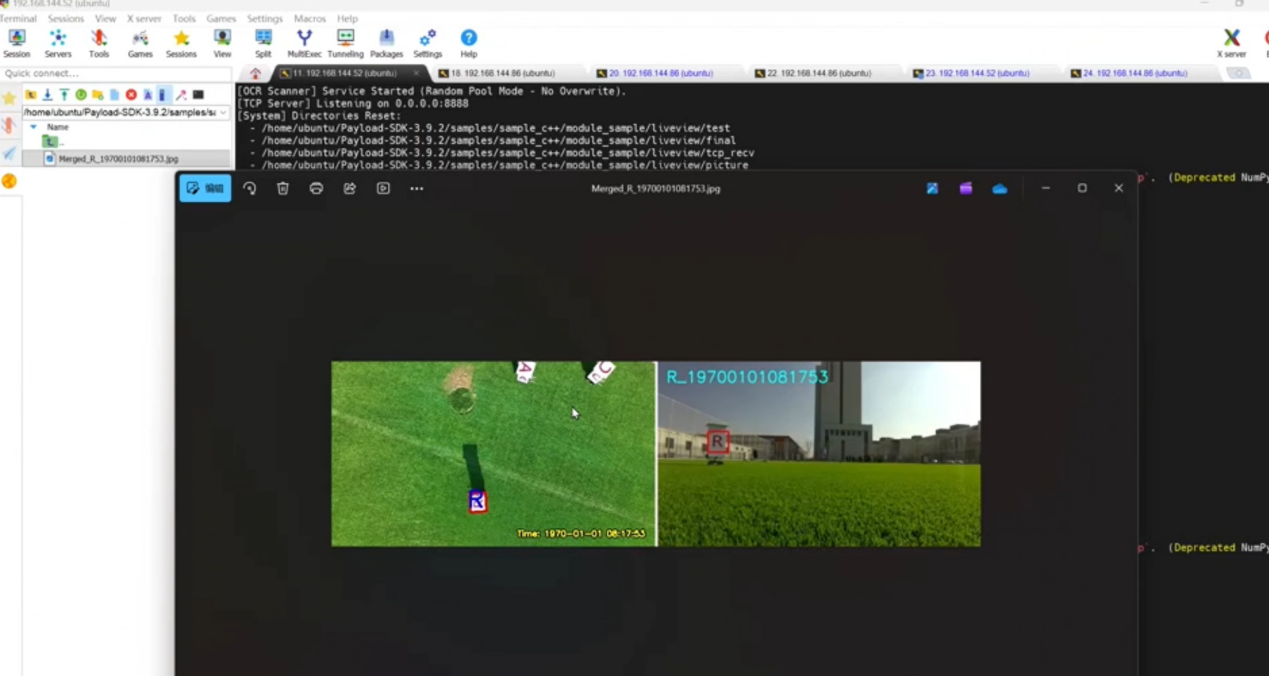This screenshot has height=676, width=1269.
Task: Switch to tab 23. 192.168.144.52
Action: (976, 73)
